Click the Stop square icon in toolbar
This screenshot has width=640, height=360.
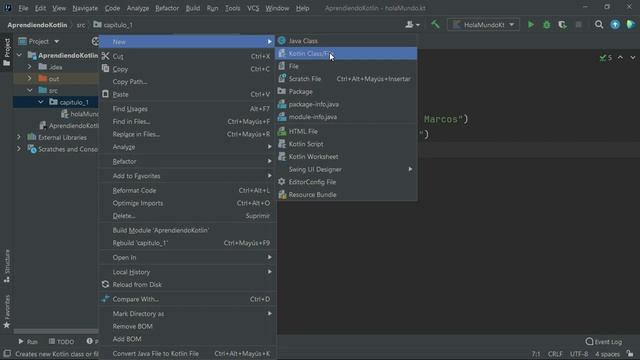[x=578, y=25]
